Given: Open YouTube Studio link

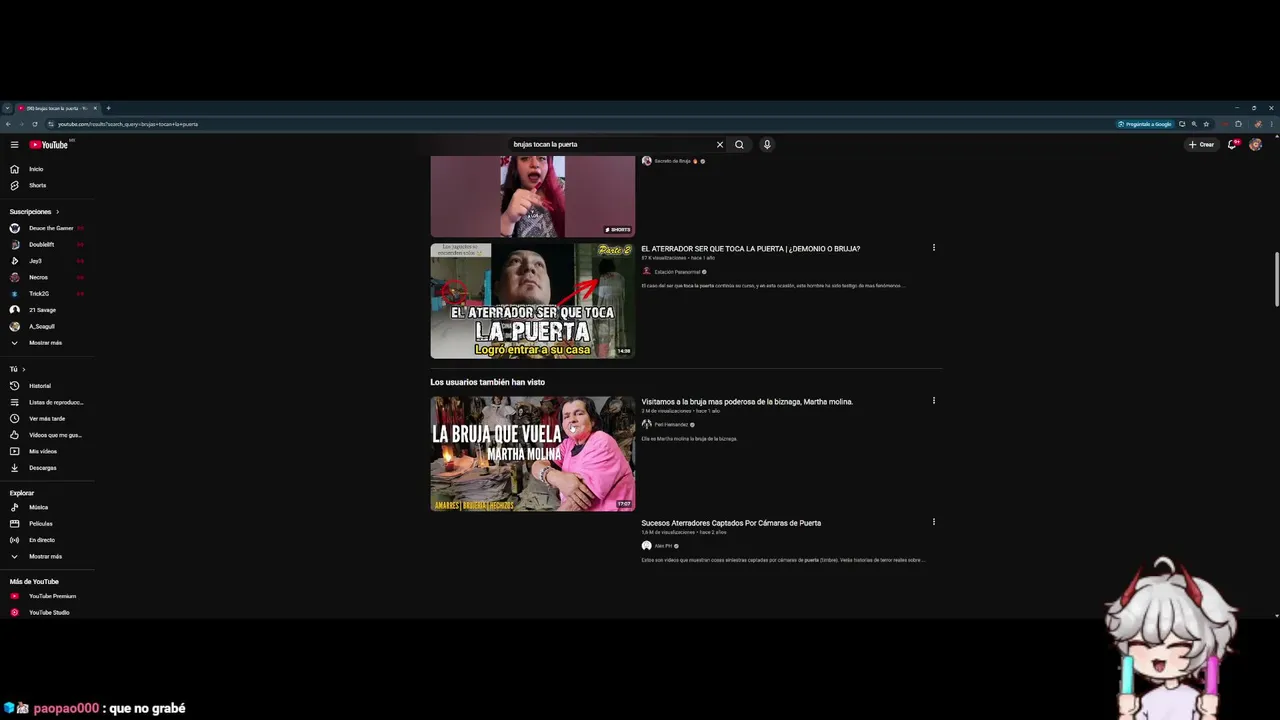Looking at the screenshot, I should coord(47,612).
